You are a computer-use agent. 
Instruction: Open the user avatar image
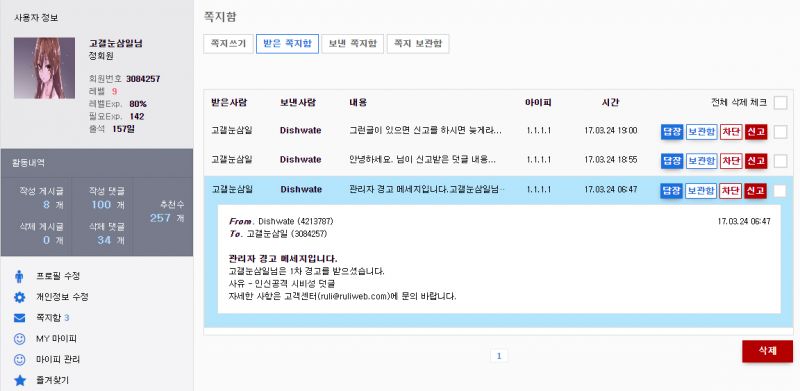(44, 68)
